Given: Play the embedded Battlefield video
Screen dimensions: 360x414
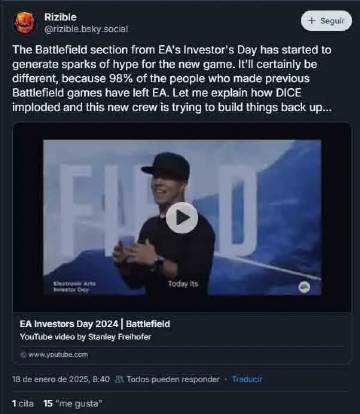Looking at the screenshot, I should [x=182, y=218].
